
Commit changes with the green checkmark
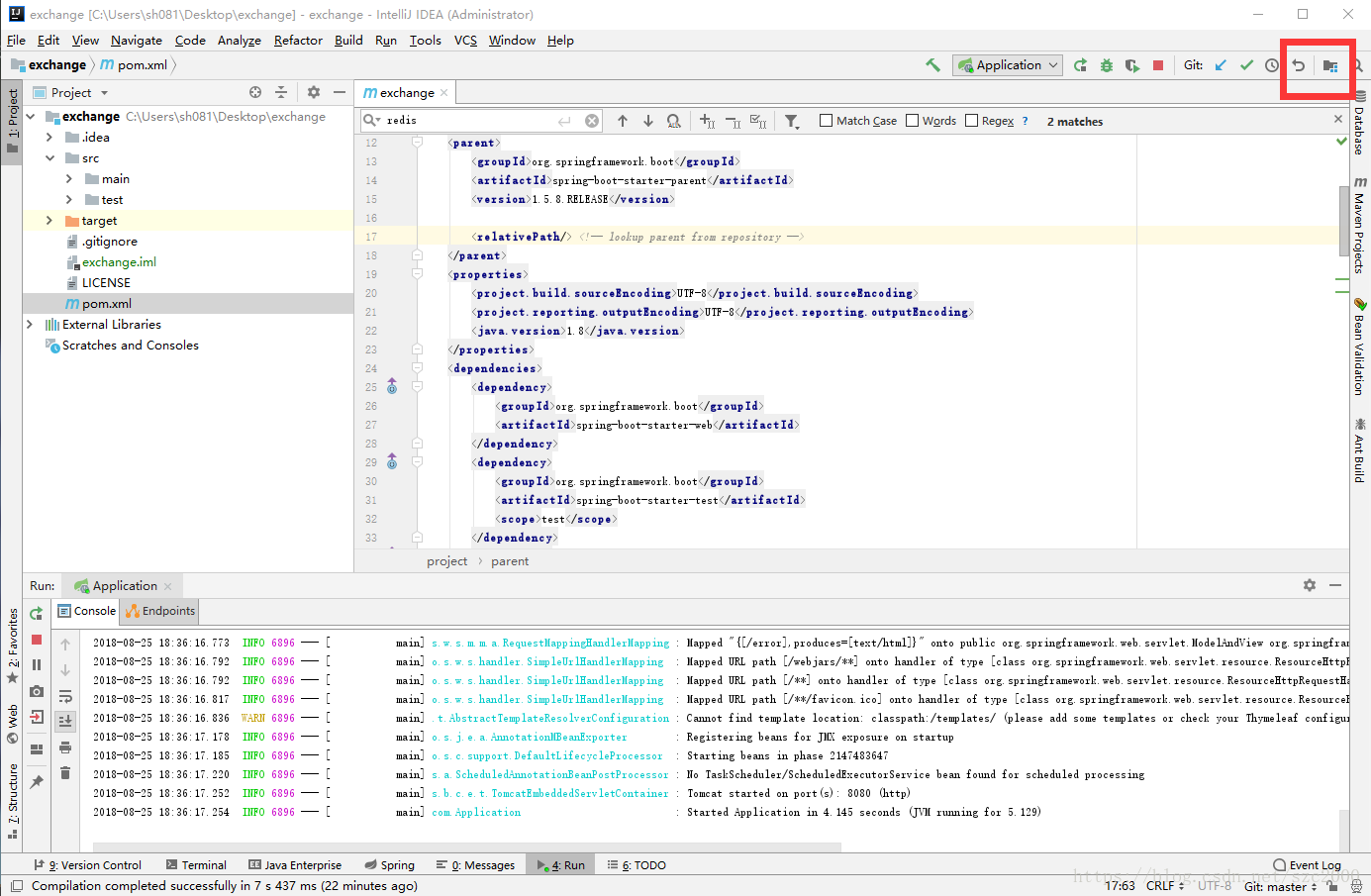[x=1246, y=65]
